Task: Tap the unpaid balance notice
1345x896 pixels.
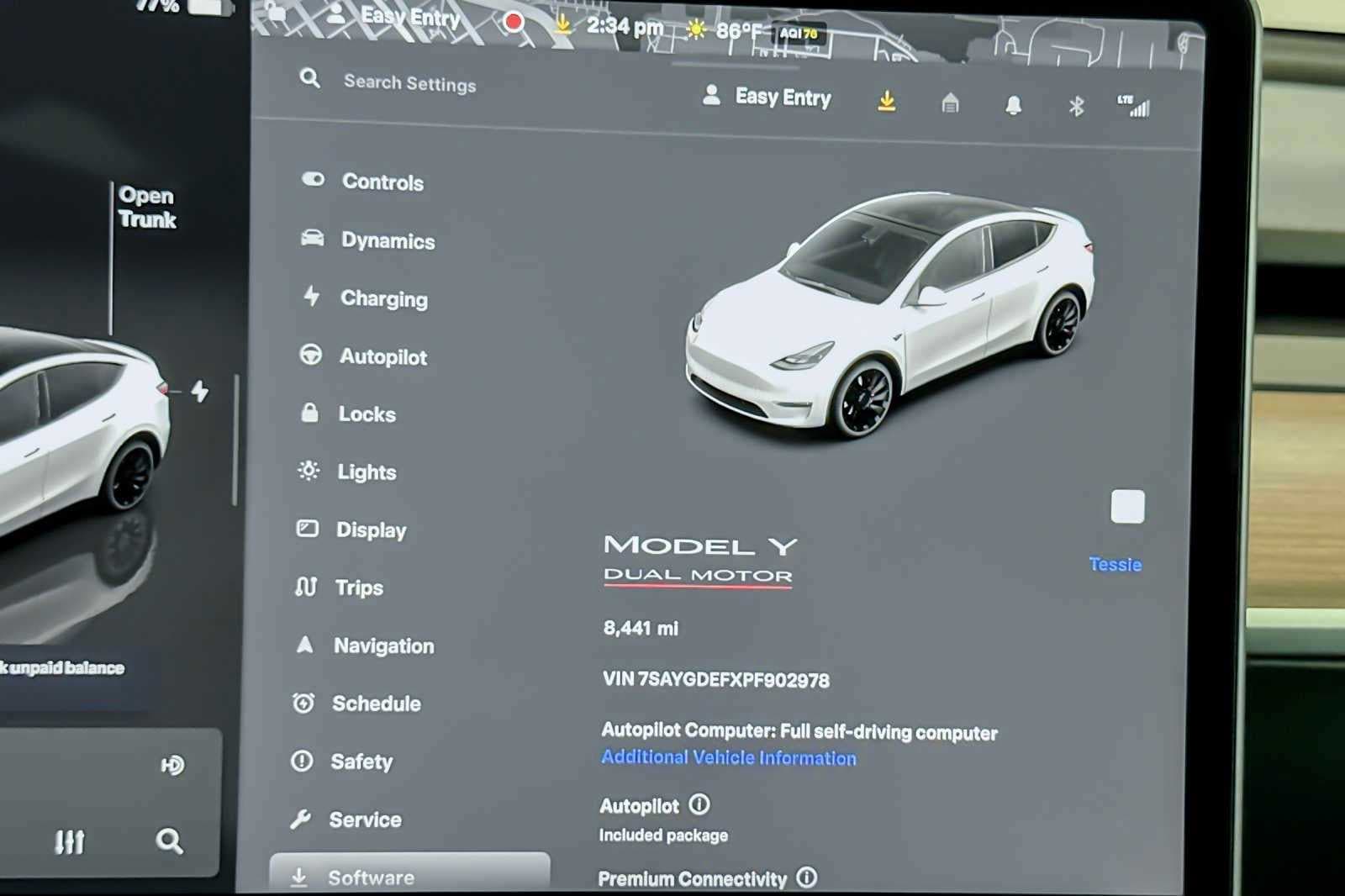Action: pos(63,668)
